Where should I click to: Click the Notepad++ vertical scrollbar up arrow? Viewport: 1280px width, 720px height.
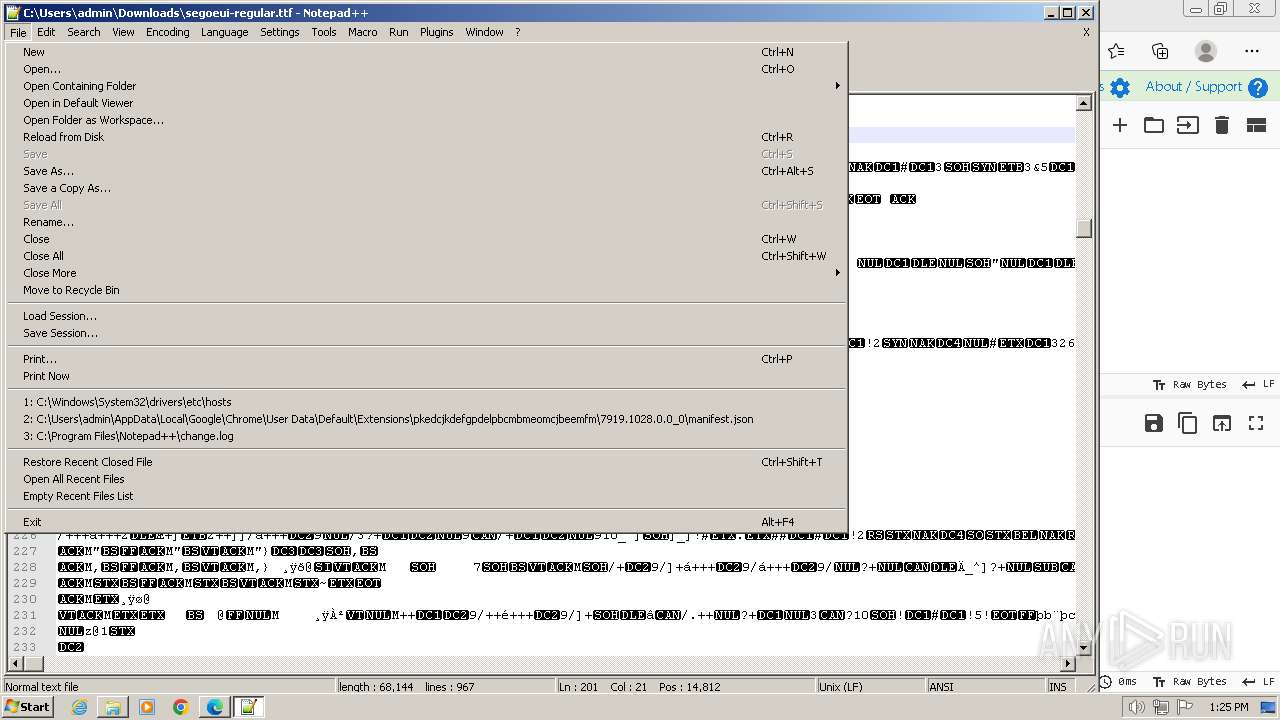pos(1084,103)
